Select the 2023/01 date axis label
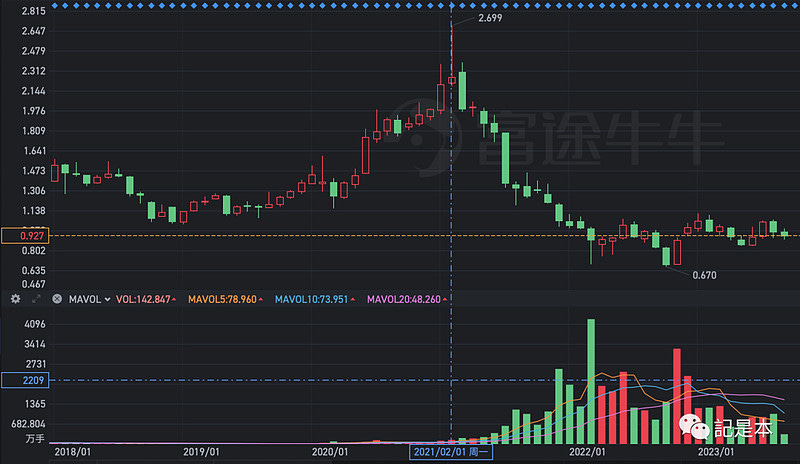The image size is (800, 464). point(715,452)
